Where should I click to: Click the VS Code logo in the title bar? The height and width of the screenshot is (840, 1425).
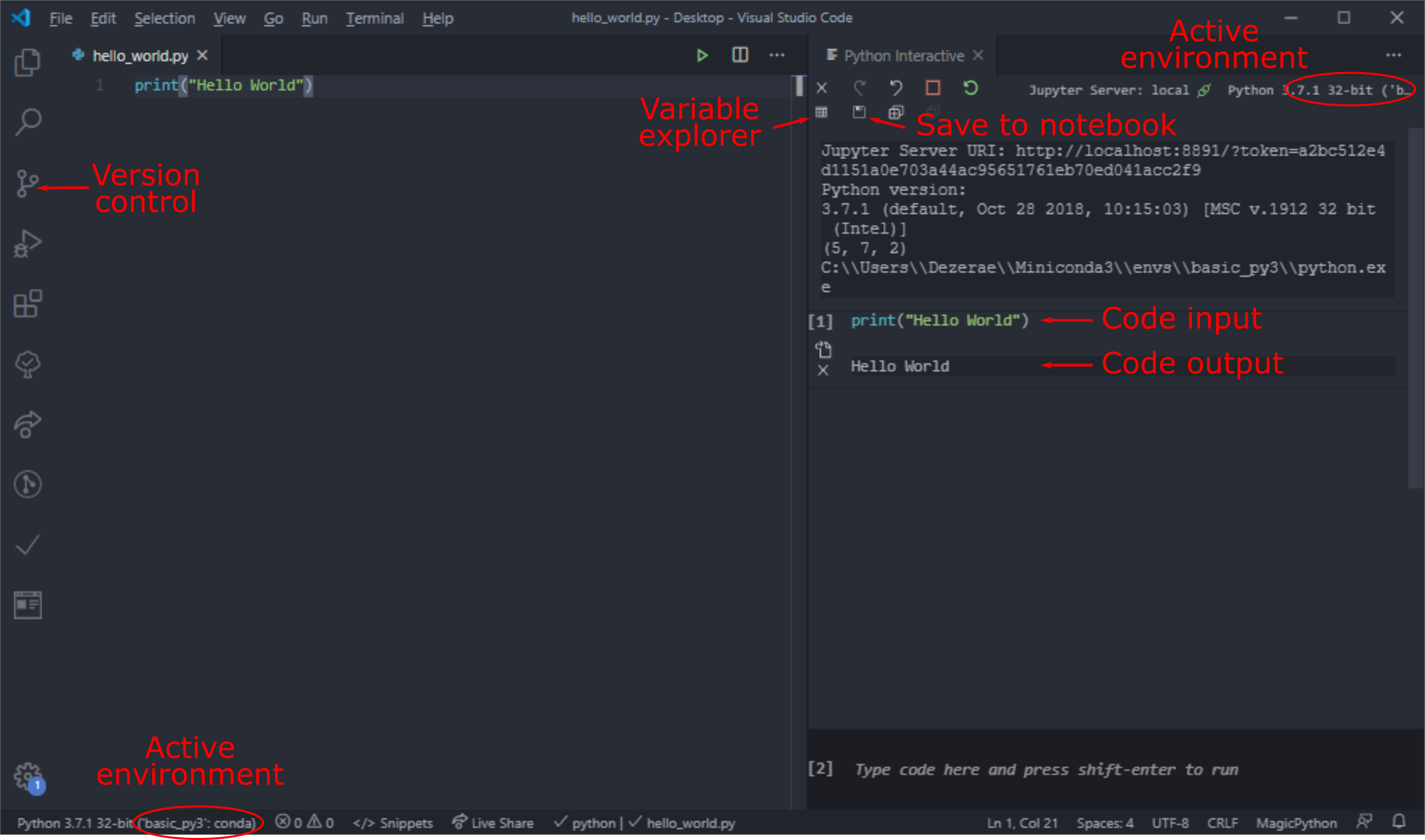point(21,18)
